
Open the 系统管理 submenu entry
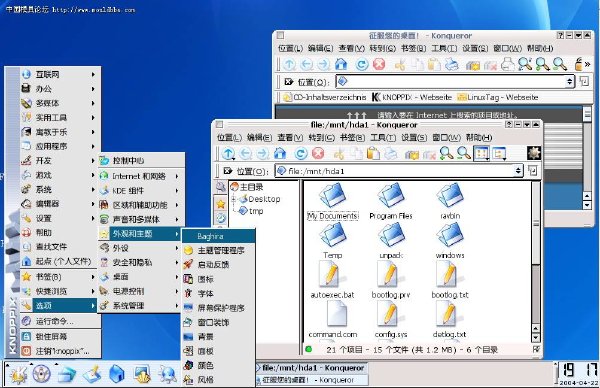[140, 306]
